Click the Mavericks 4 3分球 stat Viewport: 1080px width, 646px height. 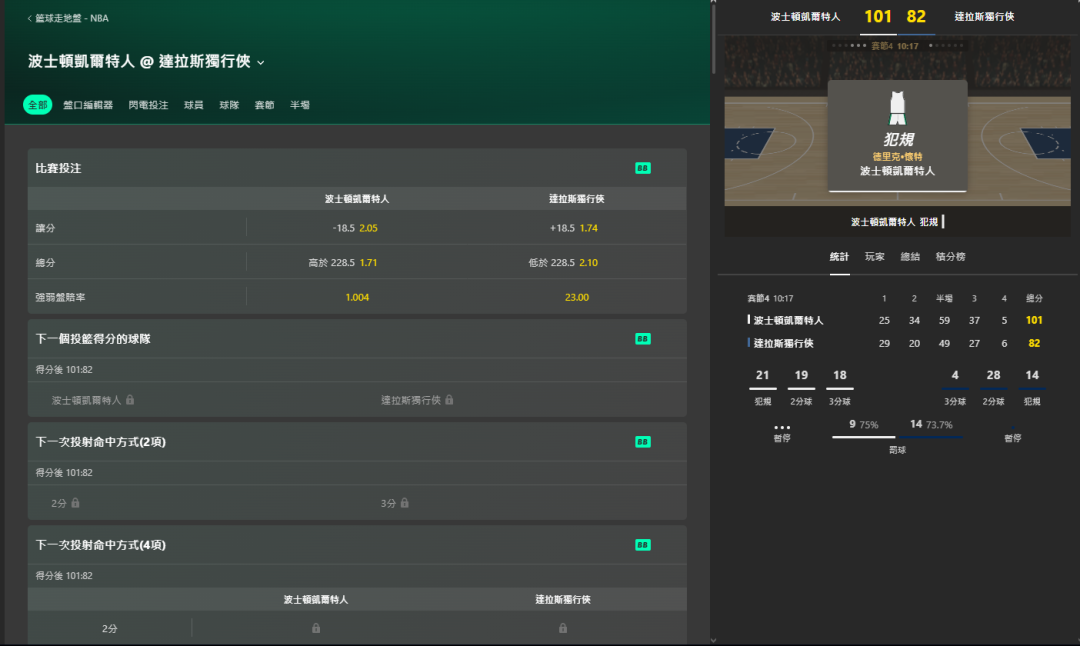pyautogui.click(x=955, y=387)
